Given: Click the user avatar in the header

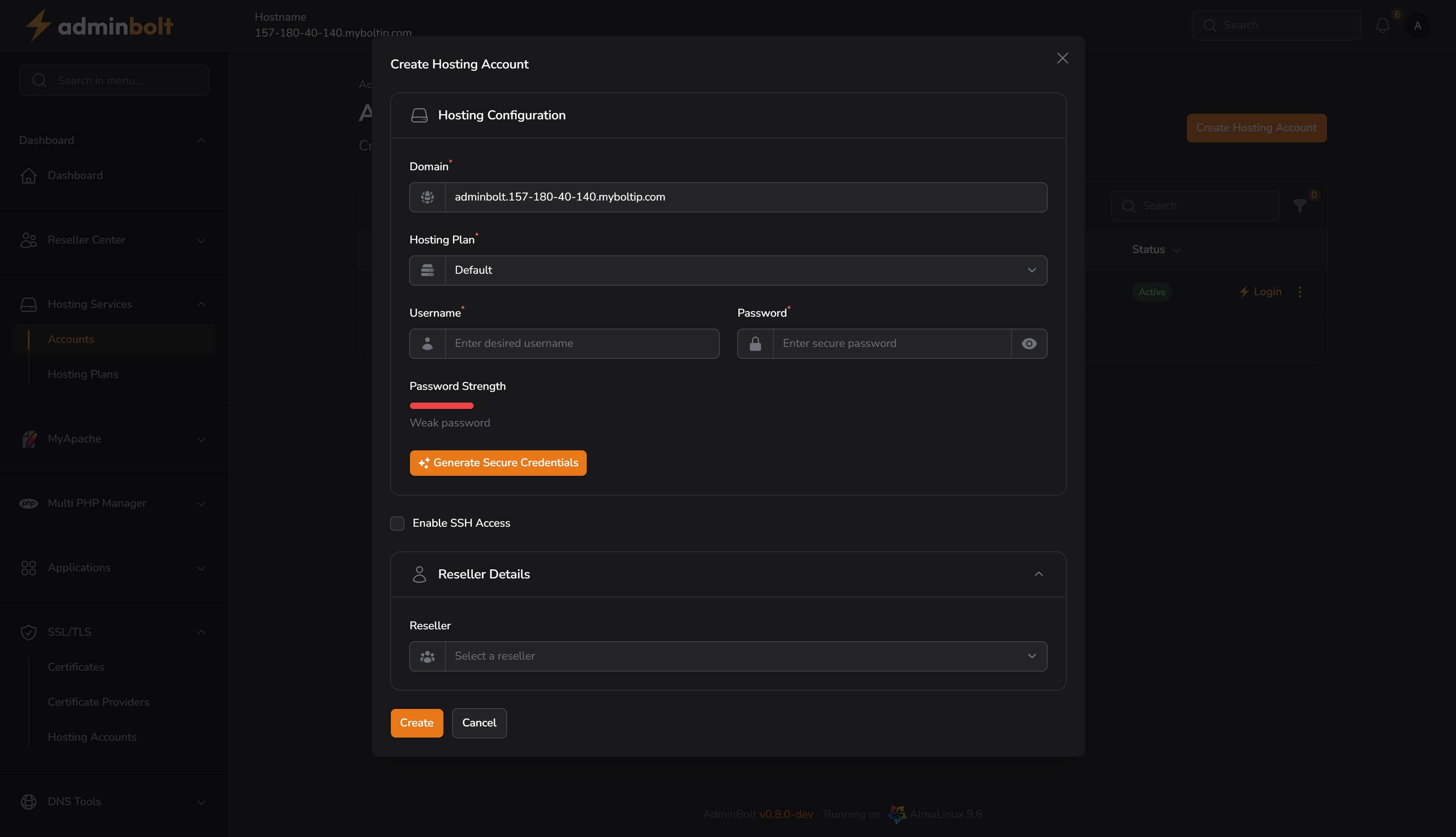Looking at the screenshot, I should 1418,25.
